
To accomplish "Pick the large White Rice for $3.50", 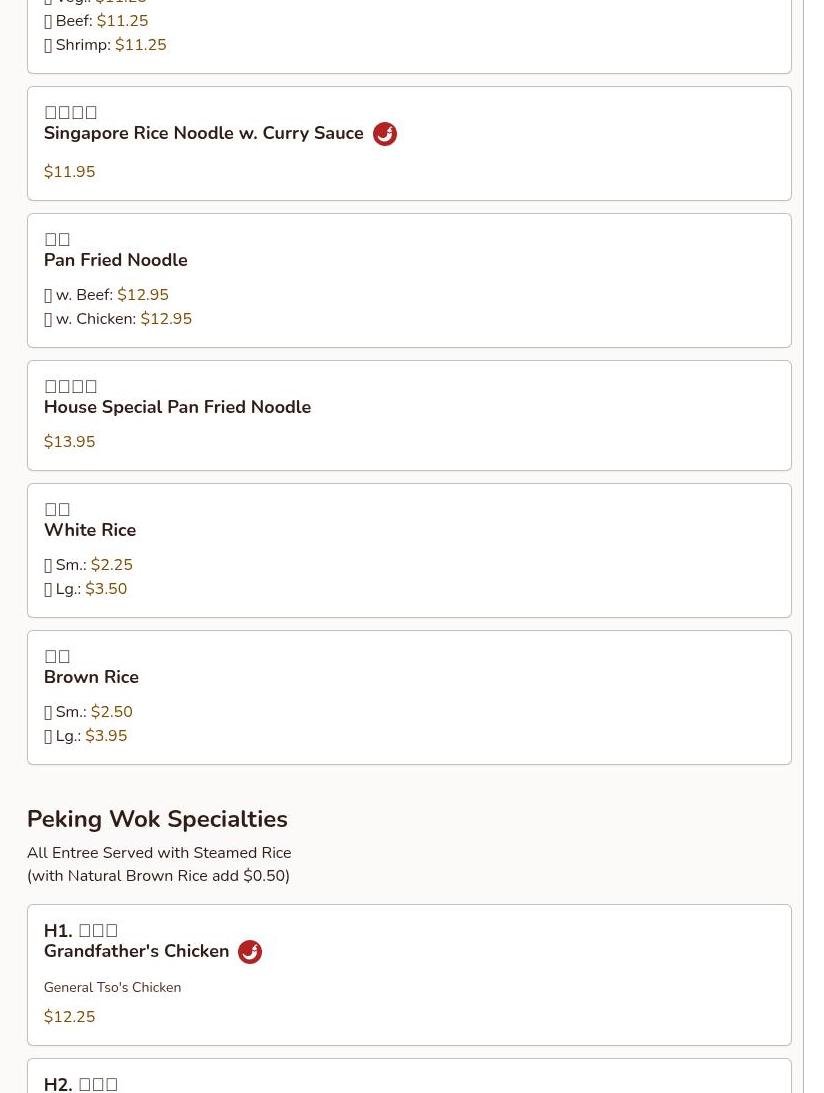I will (x=85, y=589).
